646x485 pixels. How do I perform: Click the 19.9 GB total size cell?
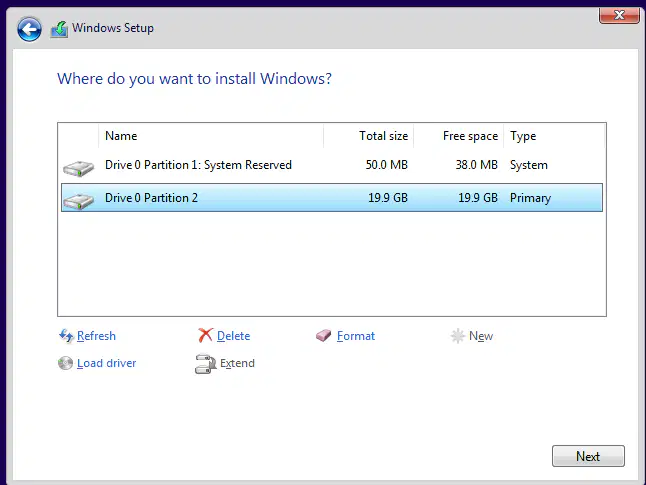pyautogui.click(x=388, y=198)
